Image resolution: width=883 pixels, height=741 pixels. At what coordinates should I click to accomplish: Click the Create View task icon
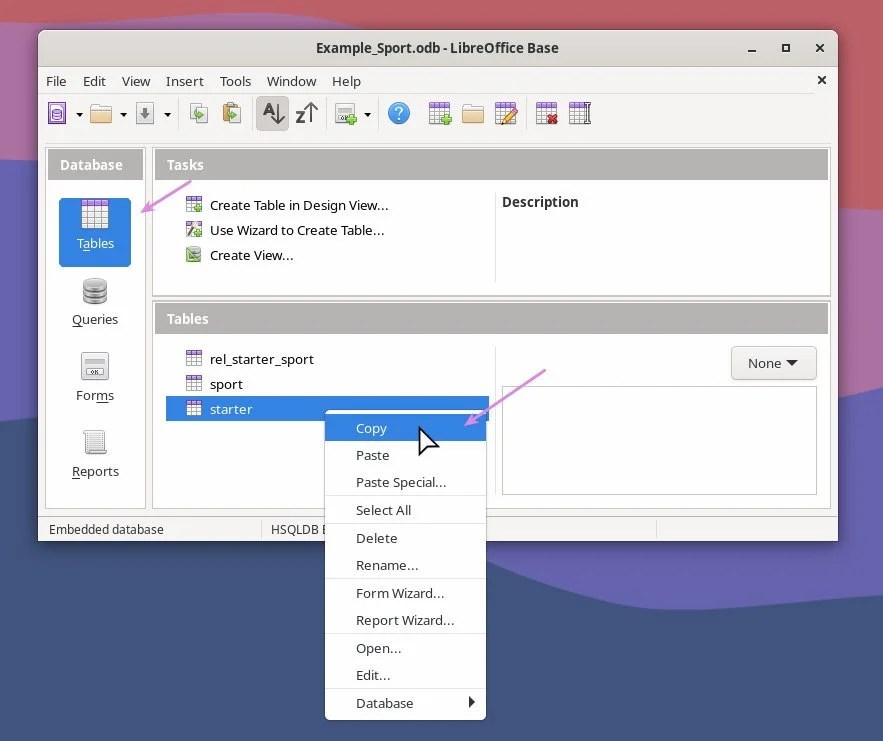[x=194, y=255]
